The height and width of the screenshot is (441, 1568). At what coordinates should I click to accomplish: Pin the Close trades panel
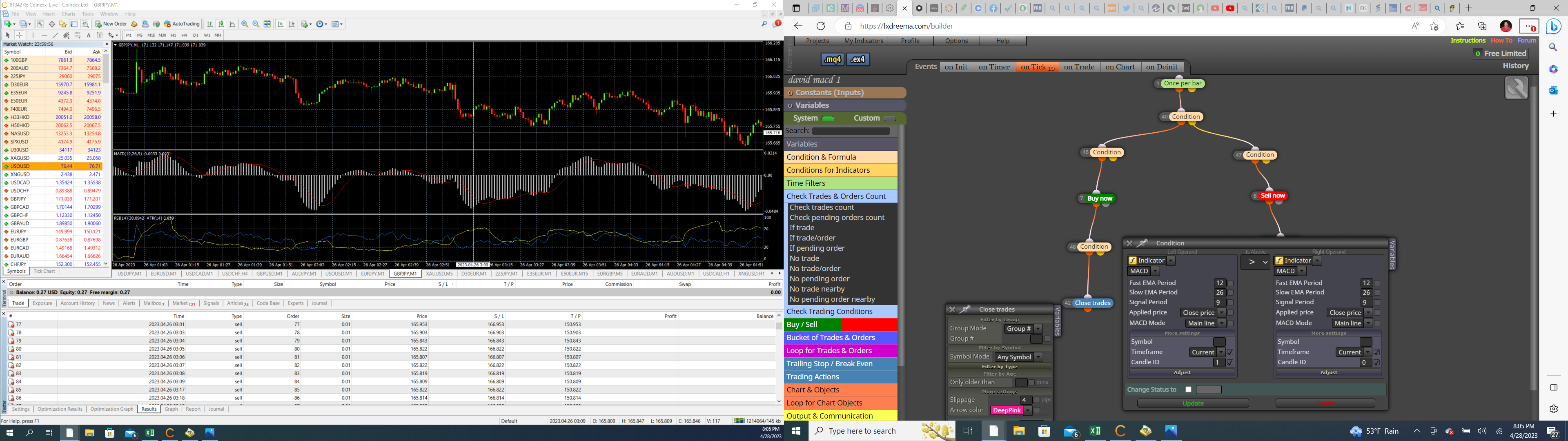[965, 310]
